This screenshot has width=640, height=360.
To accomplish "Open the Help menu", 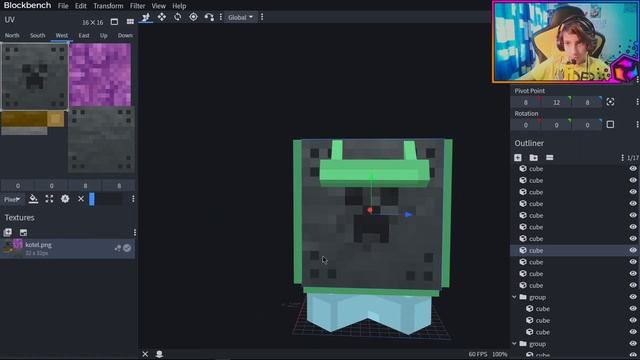I will click(179, 6).
